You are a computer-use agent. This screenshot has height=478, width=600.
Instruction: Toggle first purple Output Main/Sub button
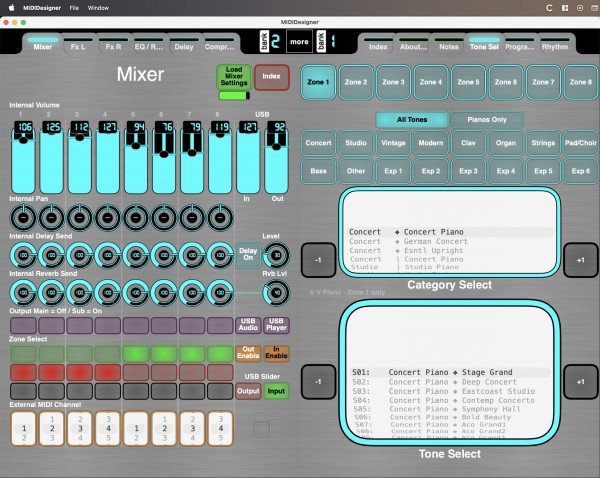pos(23,325)
